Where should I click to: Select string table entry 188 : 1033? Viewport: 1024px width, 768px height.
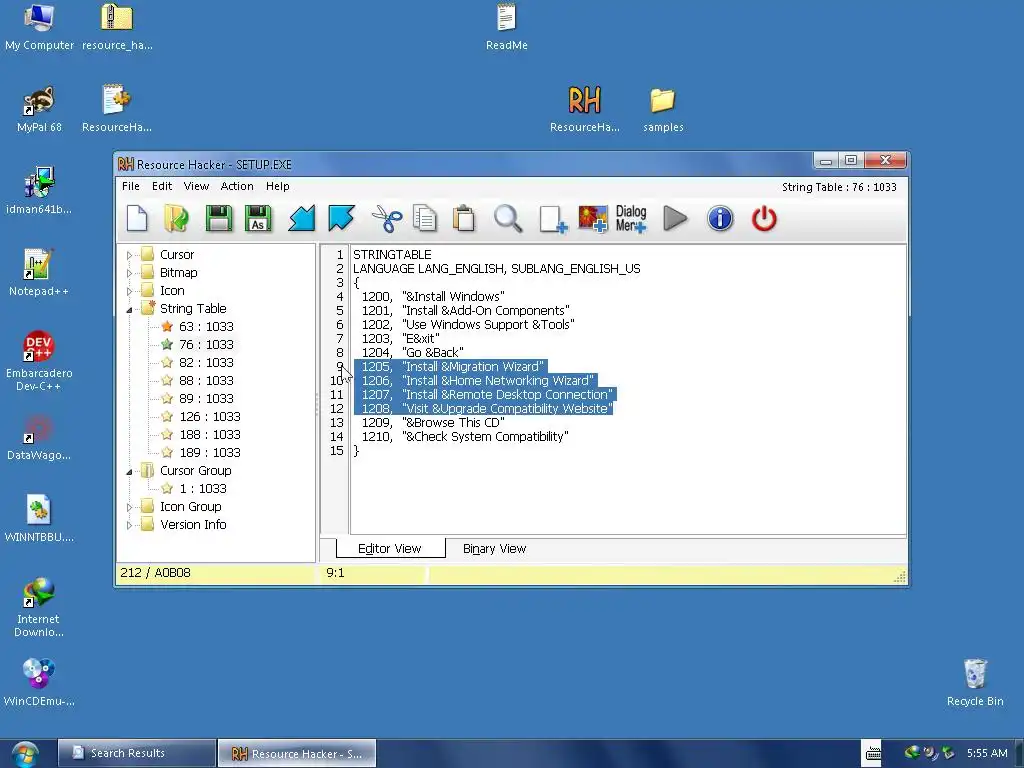pyautogui.click(x=209, y=434)
